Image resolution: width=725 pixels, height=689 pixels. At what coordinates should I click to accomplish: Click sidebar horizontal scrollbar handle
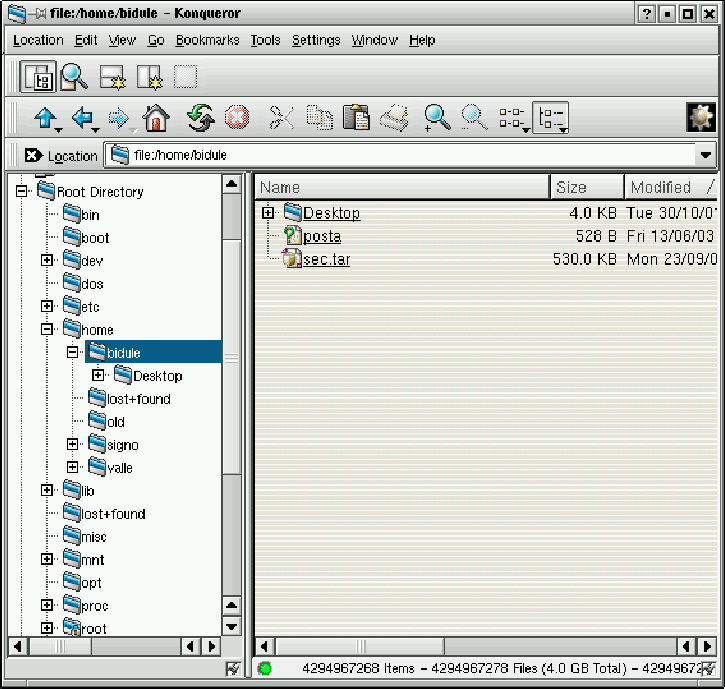point(60,646)
